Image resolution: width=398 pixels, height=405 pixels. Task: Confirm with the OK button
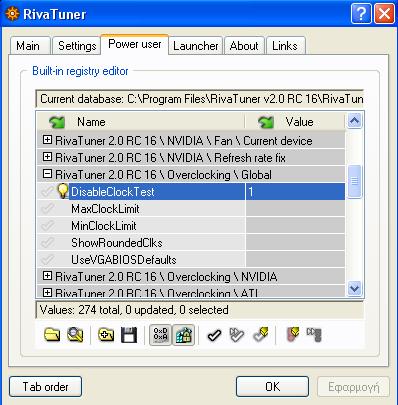pos(272,387)
